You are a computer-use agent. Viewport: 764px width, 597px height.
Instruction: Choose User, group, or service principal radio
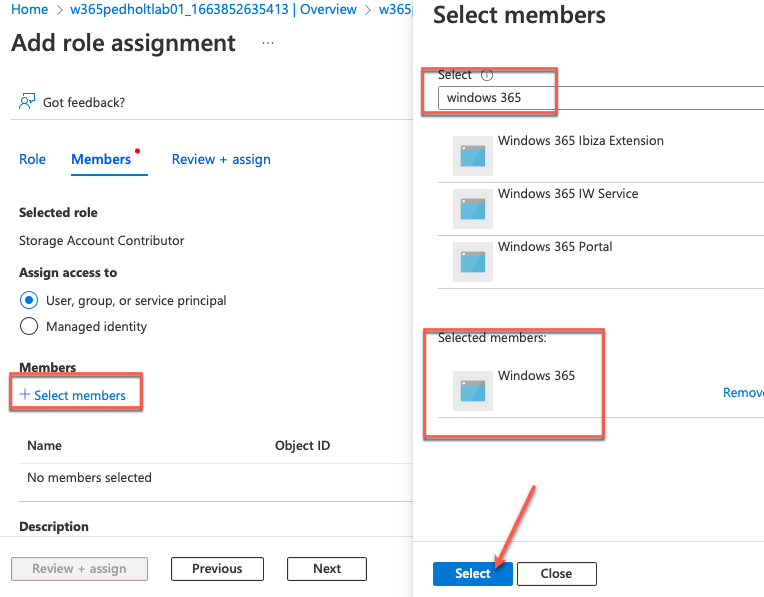coord(29,300)
